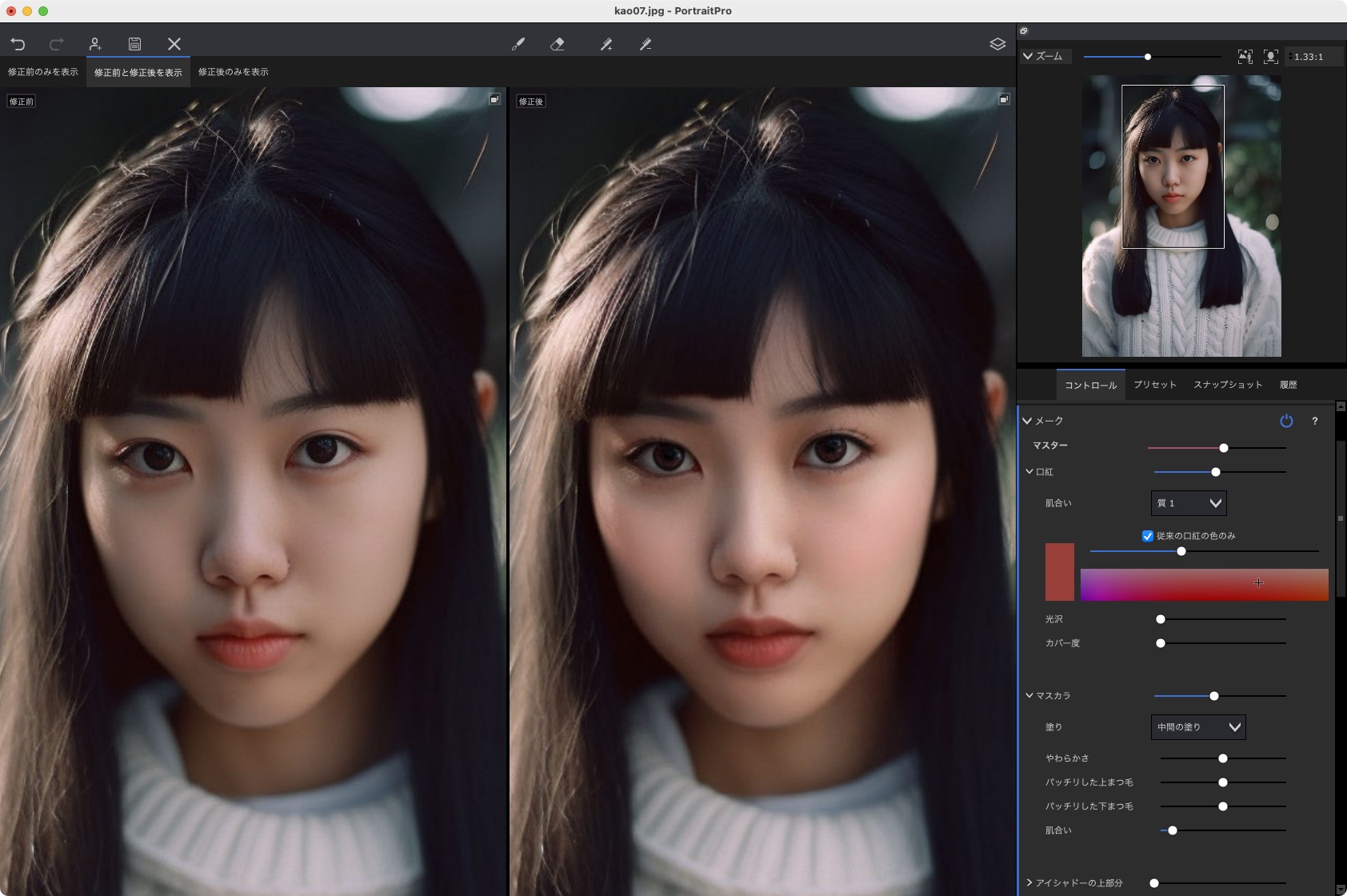Click the パッチリした下まつ毛 slider handle
This screenshot has width=1347, height=896.
click(x=1223, y=806)
